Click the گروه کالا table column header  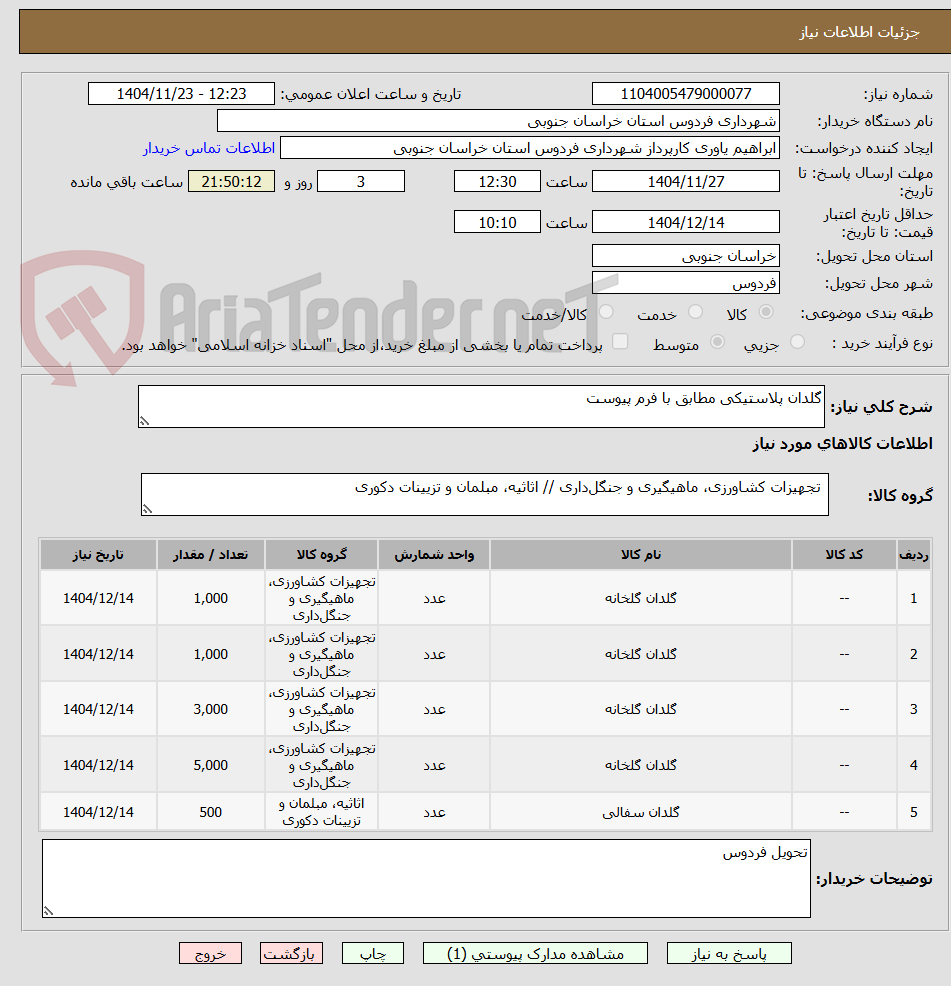(x=321, y=555)
